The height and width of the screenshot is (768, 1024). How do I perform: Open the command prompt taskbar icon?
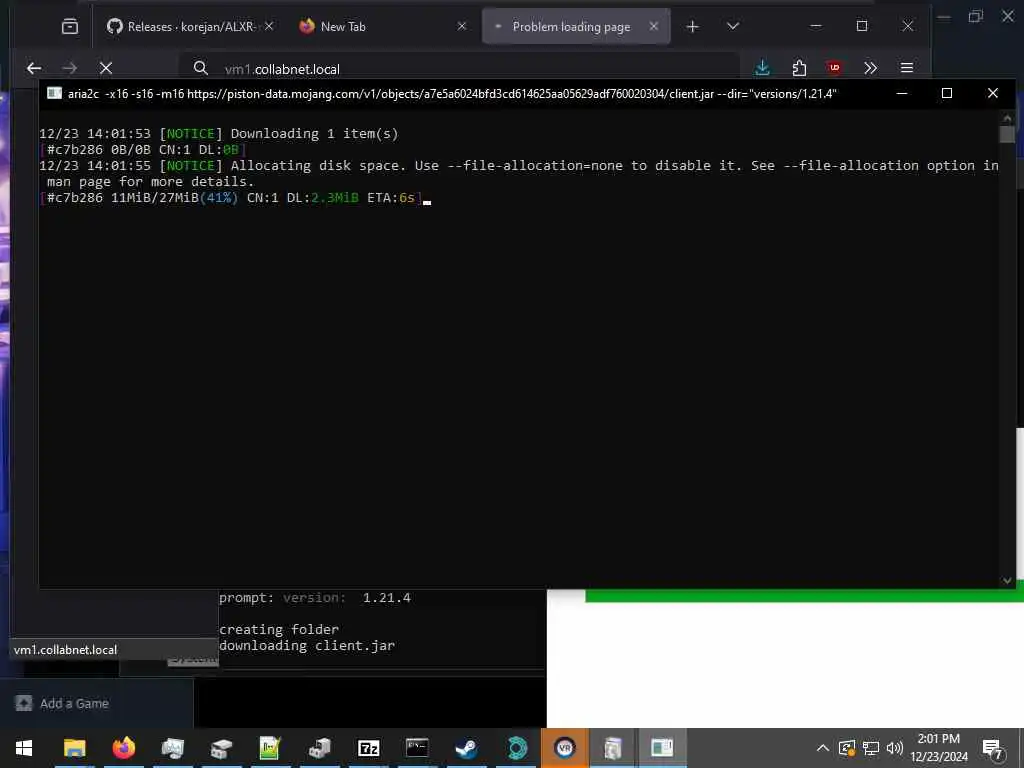(x=417, y=748)
